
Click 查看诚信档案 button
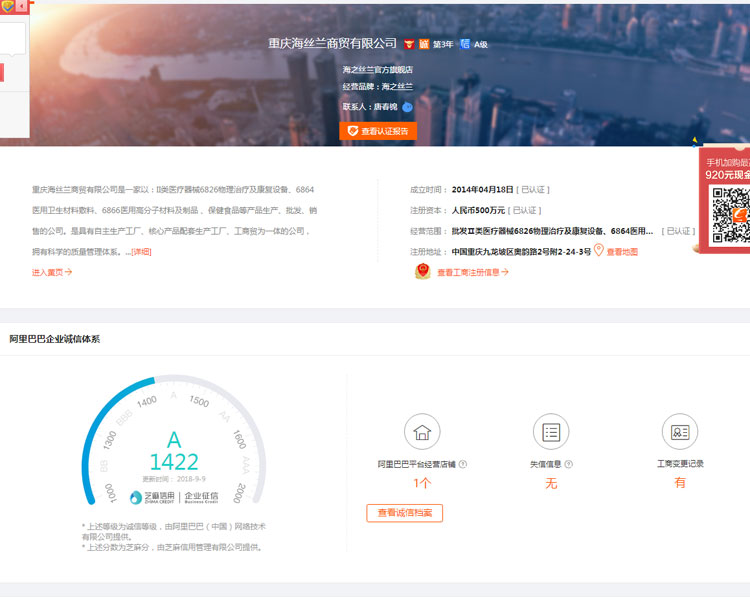(x=404, y=513)
